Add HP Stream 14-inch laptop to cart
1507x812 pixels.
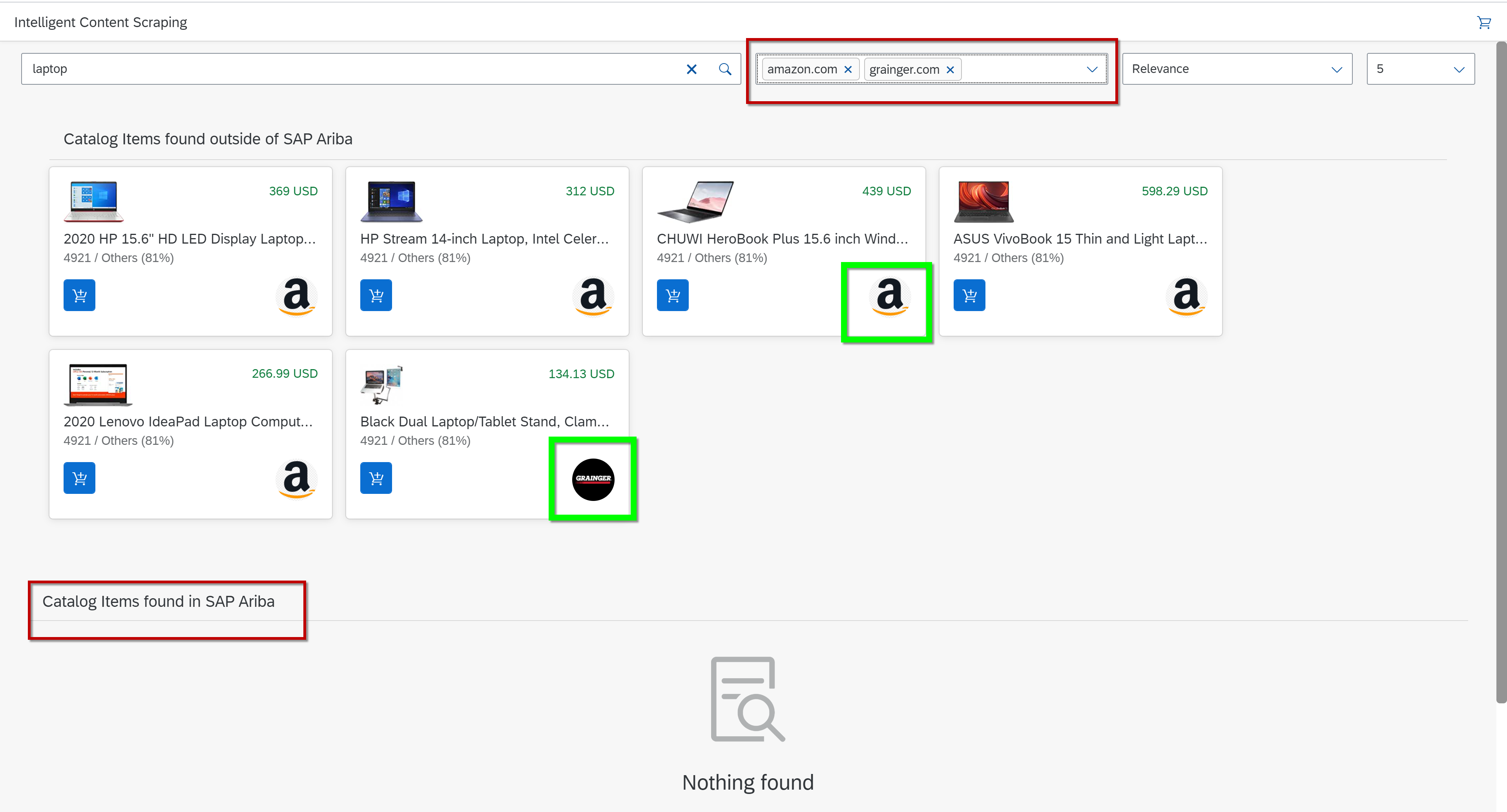(x=376, y=295)
